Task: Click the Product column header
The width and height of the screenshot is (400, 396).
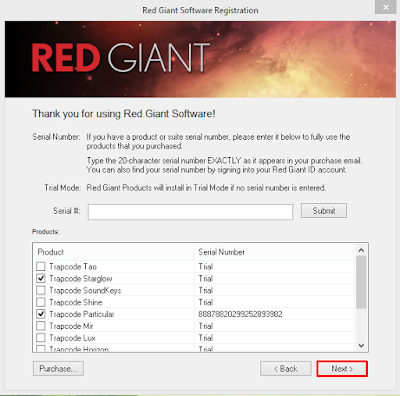Action: pyautogui.click(x=113, y=252)
